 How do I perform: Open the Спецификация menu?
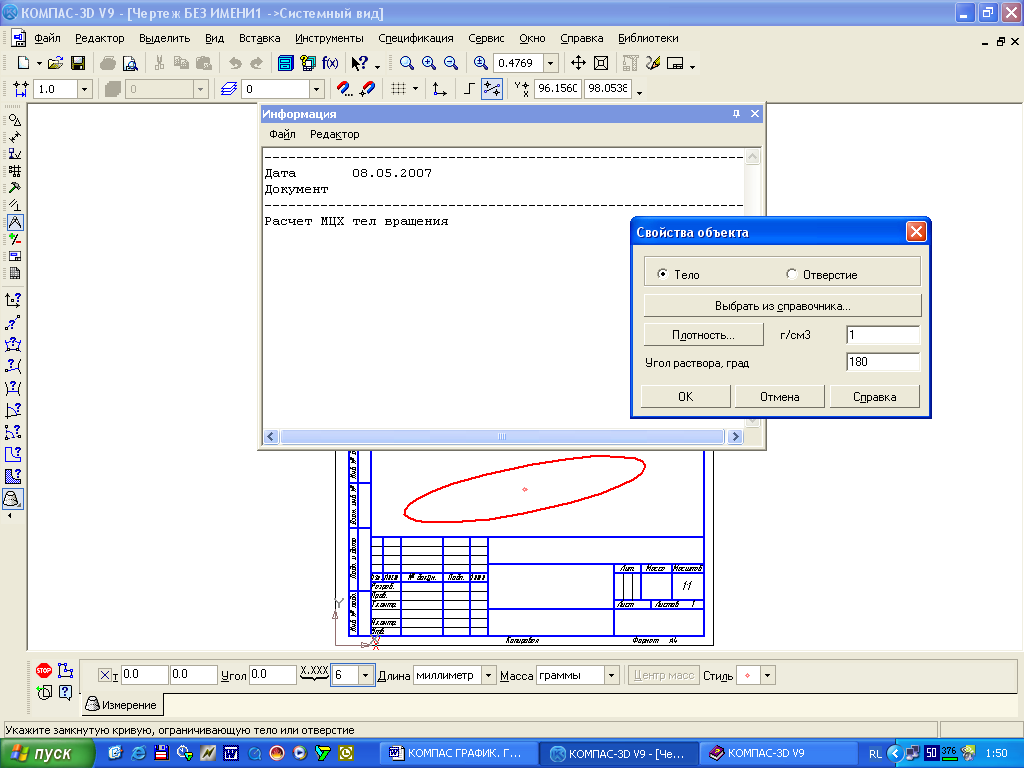coord(415,39)
